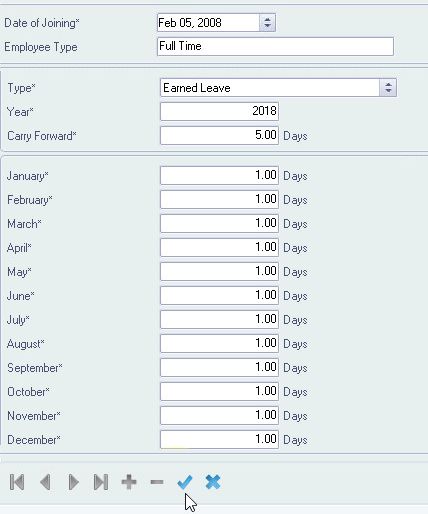This screenshot has height=514, width=428.
Task: Click the Employee Type field
Action: (275, 46)
